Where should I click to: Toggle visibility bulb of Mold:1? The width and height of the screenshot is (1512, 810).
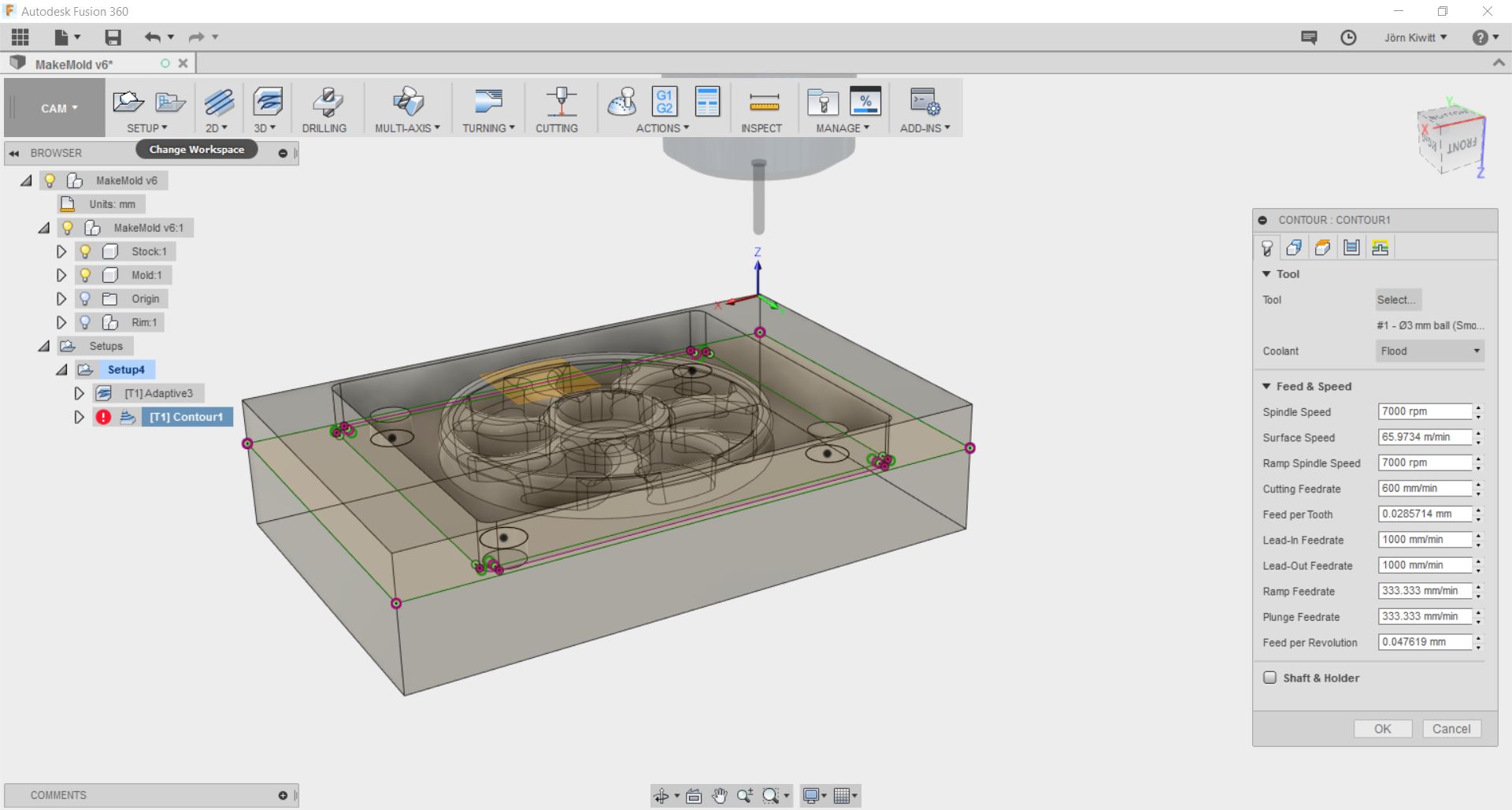click(85, 275)
